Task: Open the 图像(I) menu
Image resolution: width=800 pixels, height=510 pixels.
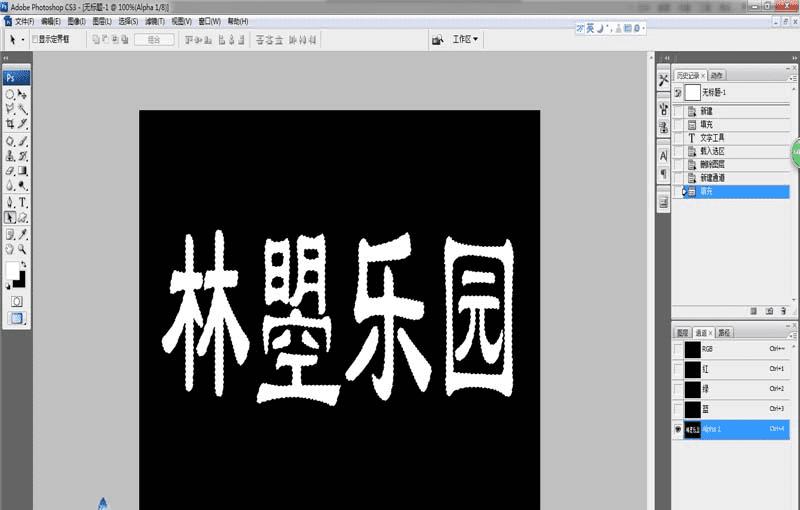Action: 77,21
